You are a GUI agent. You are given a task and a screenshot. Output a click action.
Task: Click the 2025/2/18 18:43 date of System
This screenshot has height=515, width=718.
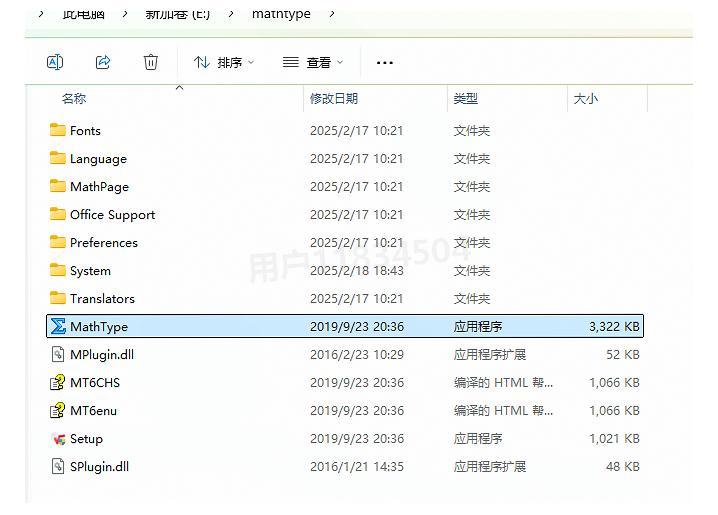coord(357,271)
